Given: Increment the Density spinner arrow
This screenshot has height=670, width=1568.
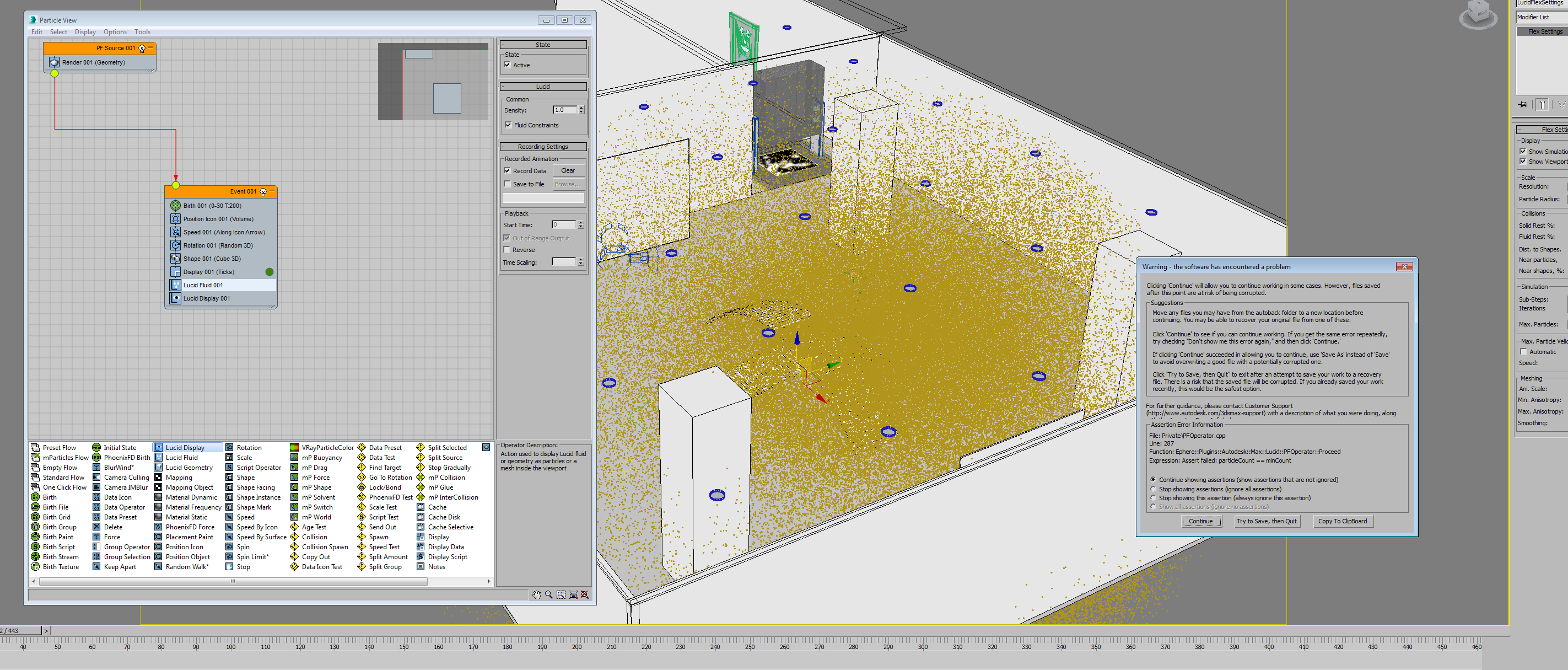Looking at the screenshot, I should [x=581, y=108].
